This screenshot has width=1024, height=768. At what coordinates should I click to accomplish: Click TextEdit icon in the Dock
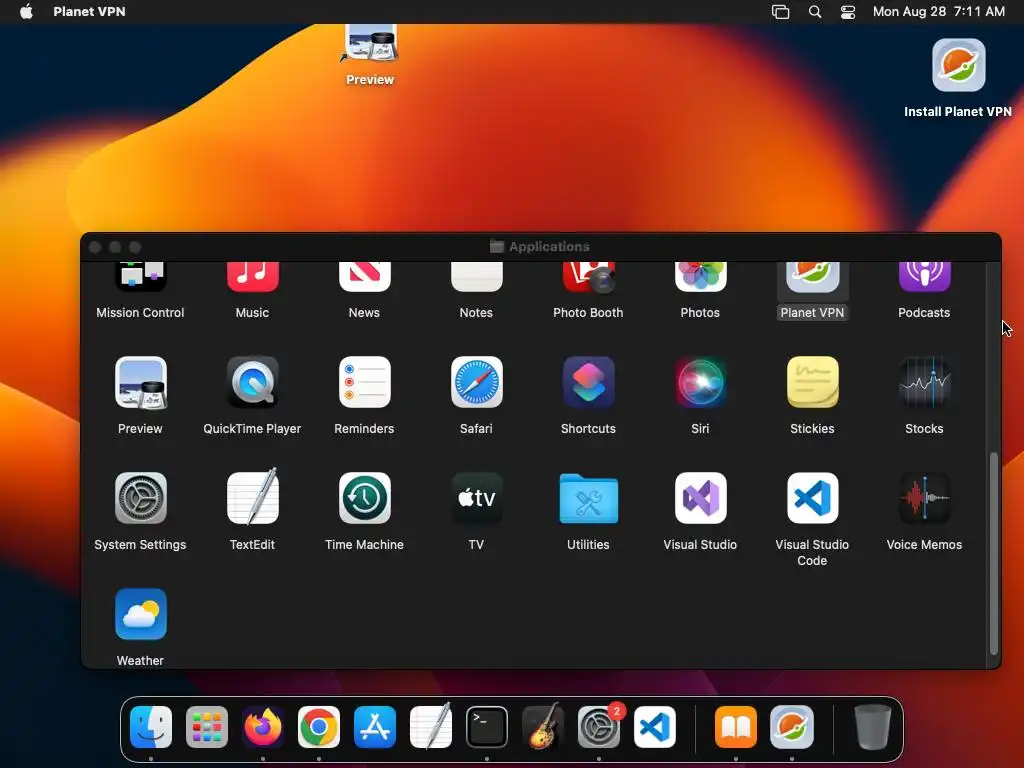point(431,726)
